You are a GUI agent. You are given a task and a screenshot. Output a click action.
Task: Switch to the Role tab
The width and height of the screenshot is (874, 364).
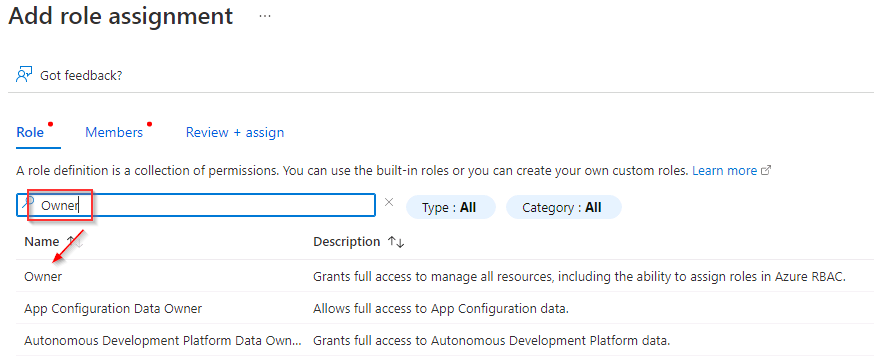30,133
